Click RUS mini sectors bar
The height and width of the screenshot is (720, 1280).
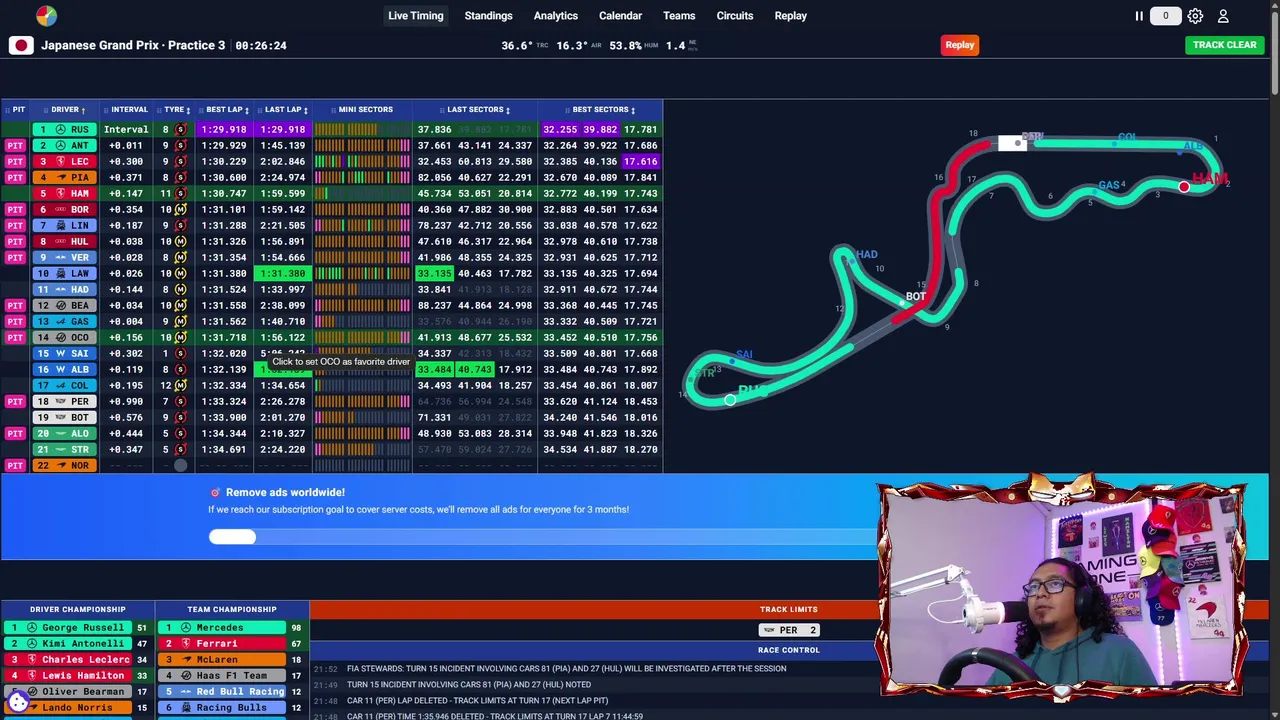[x=361, y=129]
